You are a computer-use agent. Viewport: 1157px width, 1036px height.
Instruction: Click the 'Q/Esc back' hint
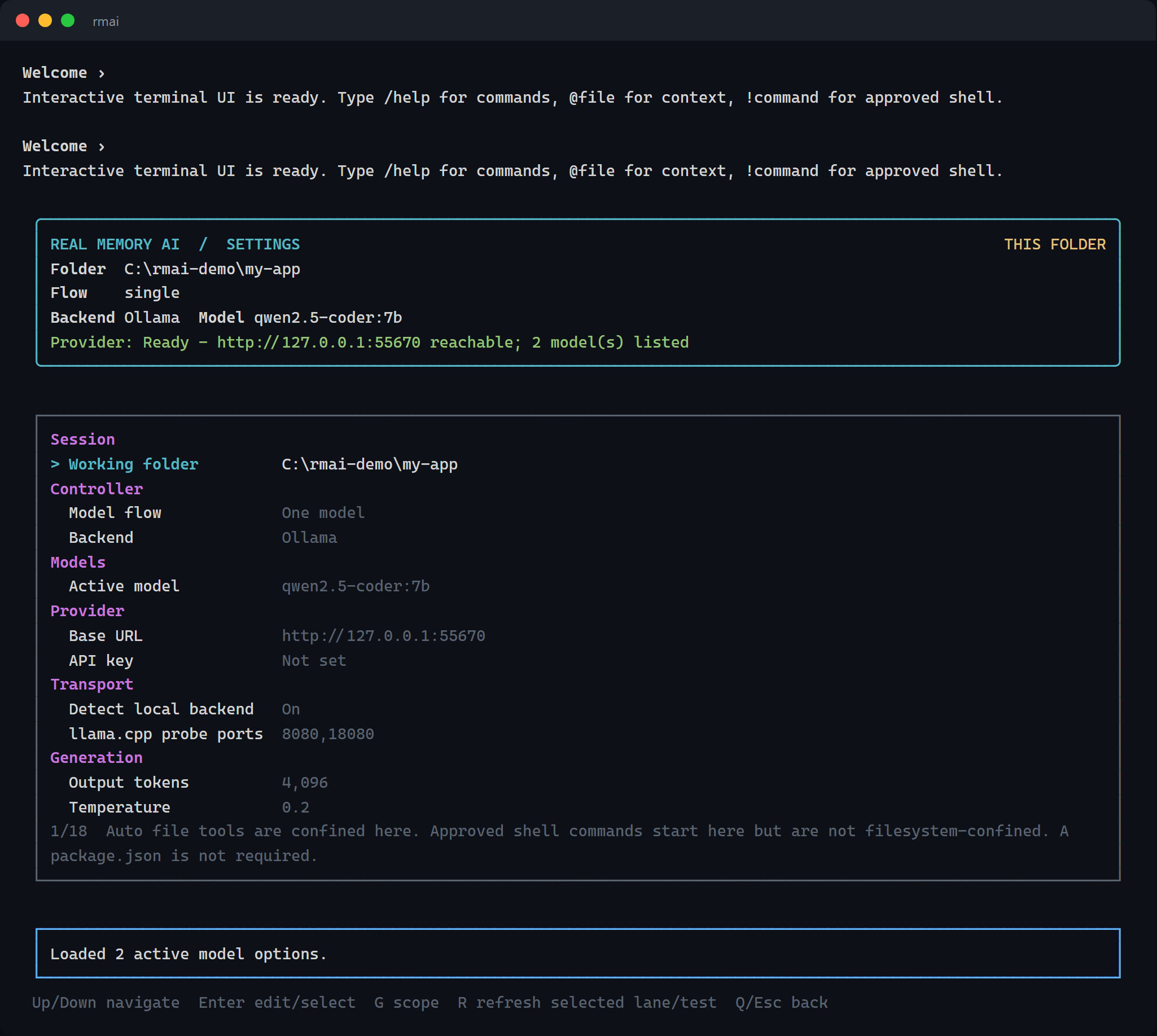coord(781,1002)
